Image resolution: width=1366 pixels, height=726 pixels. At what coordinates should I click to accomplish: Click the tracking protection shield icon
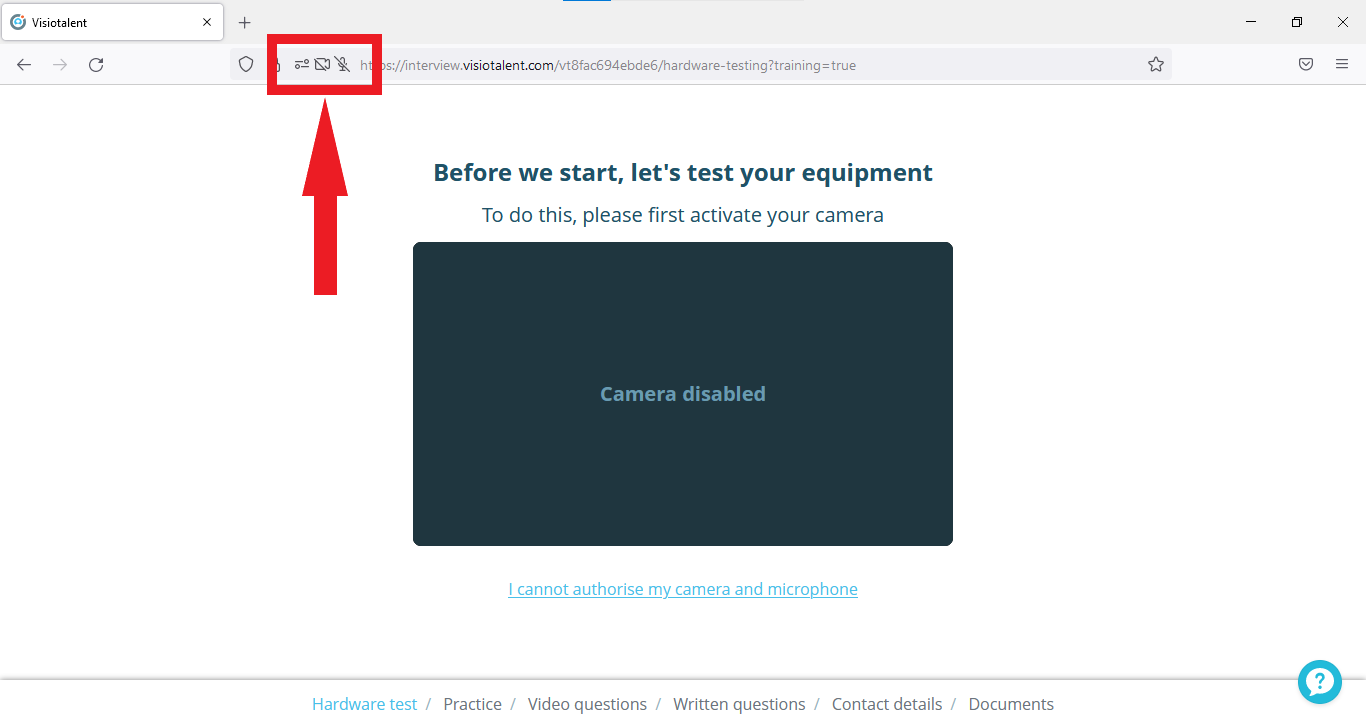(x=246, y=65)
